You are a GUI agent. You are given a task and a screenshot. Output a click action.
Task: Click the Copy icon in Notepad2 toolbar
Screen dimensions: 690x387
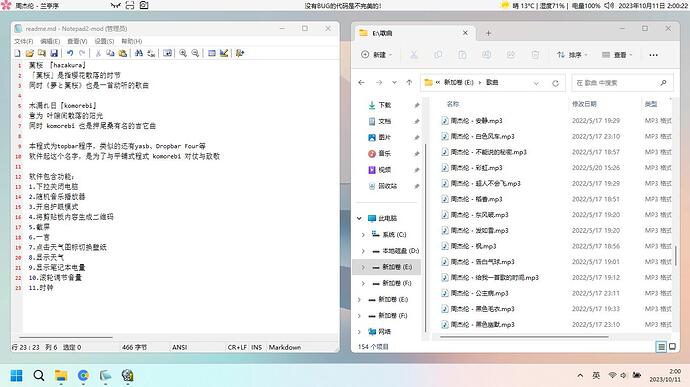(x=110, y=53)
